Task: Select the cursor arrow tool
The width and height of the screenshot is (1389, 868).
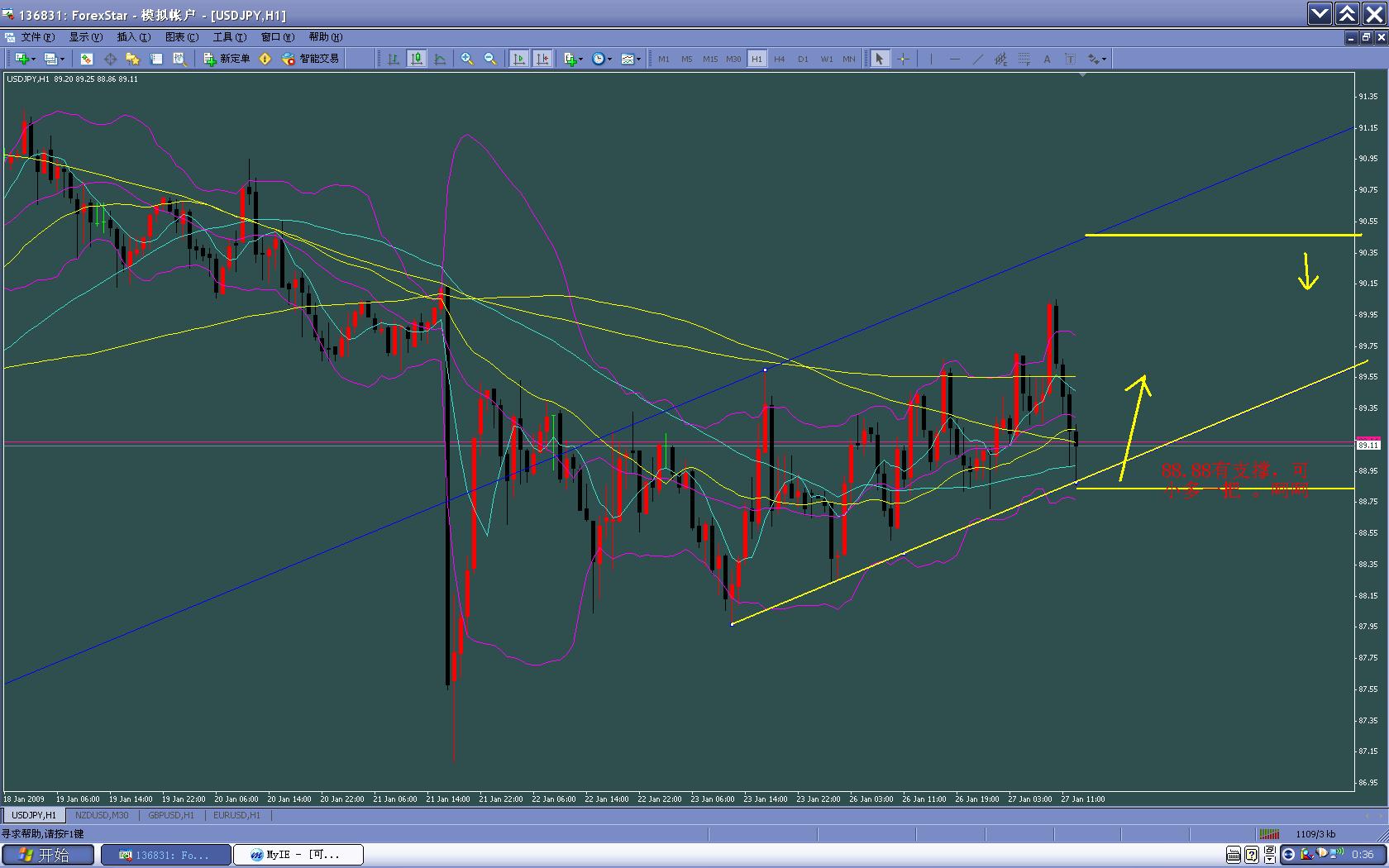Action: pos(880,59)
